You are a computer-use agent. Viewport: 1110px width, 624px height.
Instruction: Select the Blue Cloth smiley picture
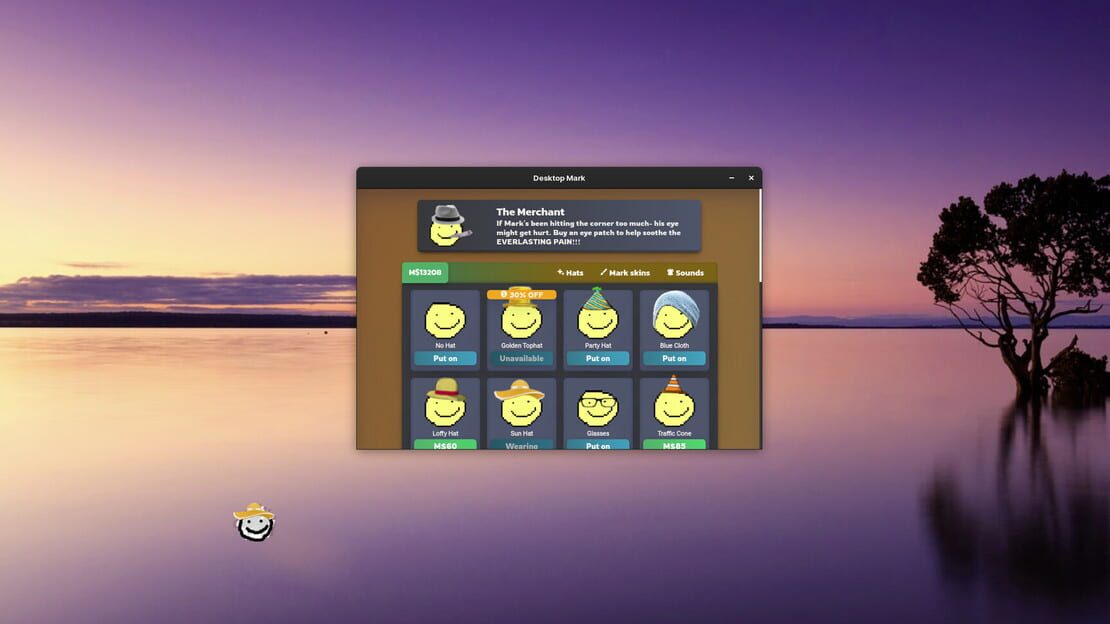(x=674, y=314)
